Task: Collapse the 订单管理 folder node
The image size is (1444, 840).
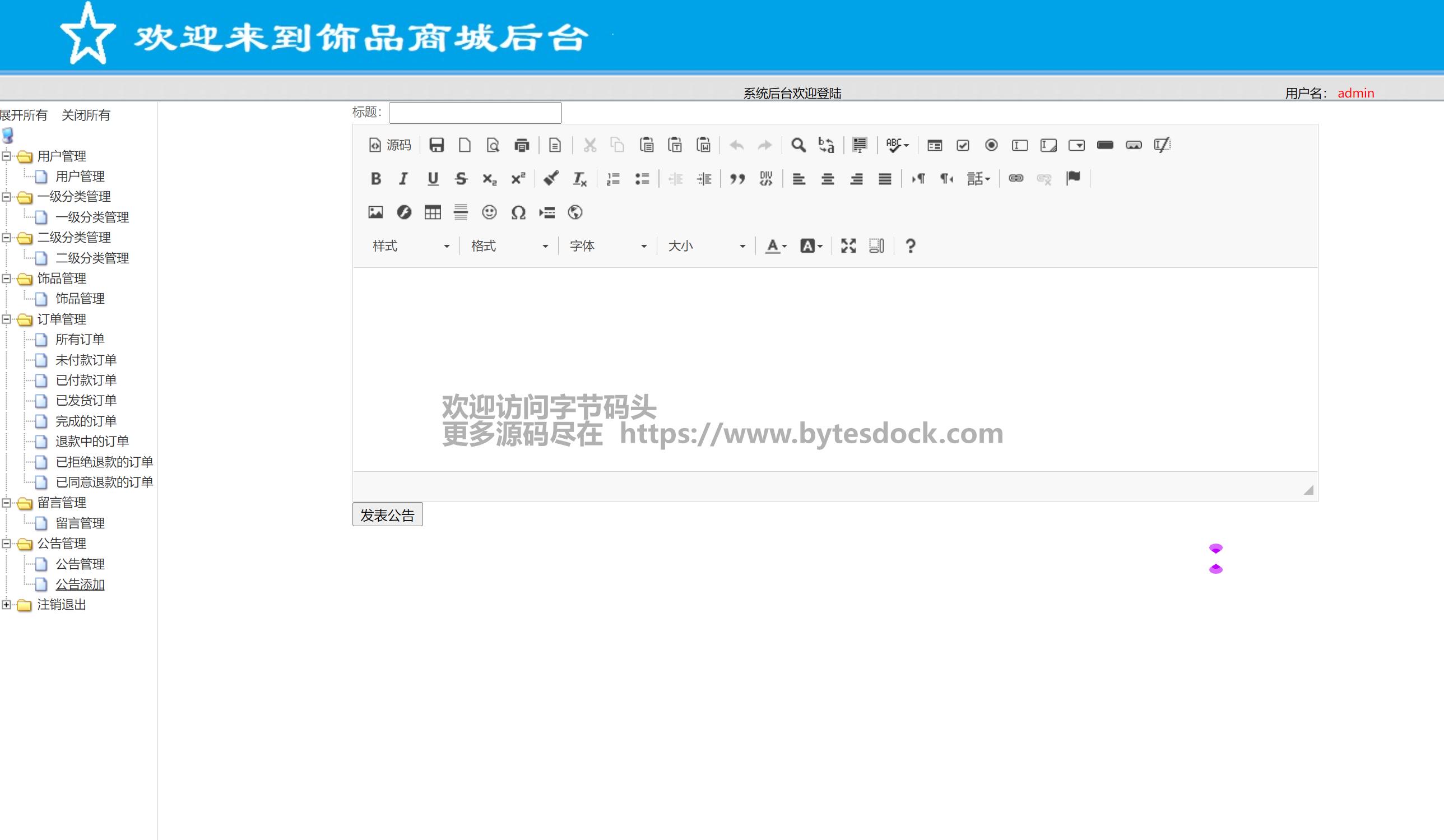Action: coord(6,319)
